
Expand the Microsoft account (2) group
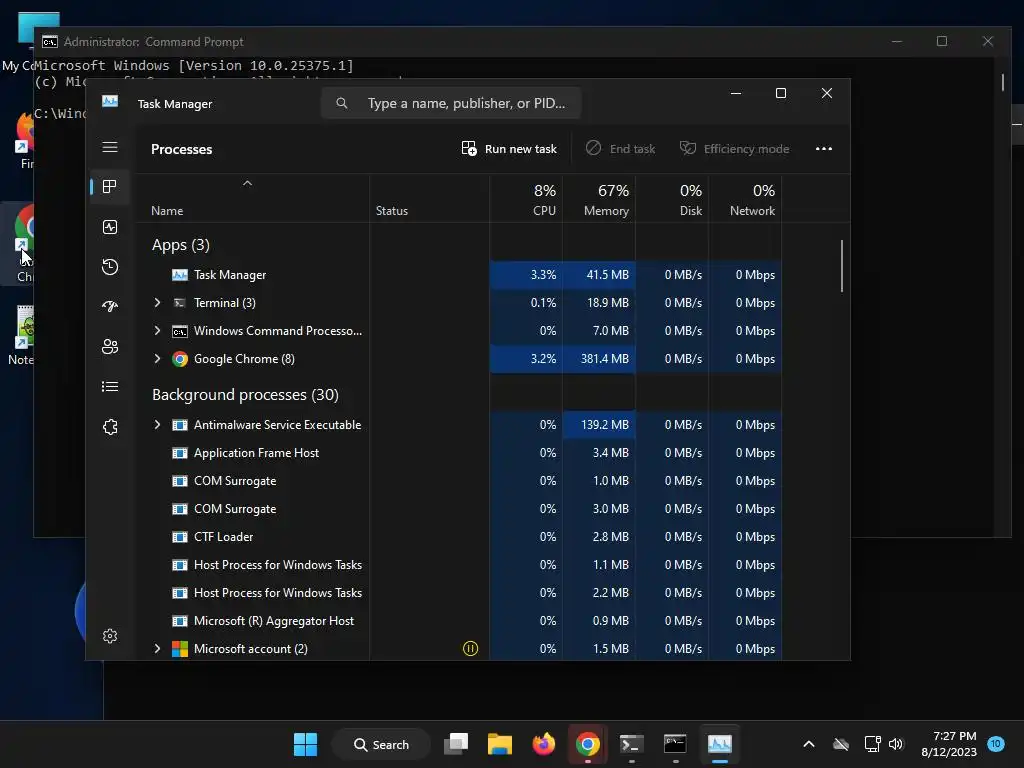click(x=157, y=648)
